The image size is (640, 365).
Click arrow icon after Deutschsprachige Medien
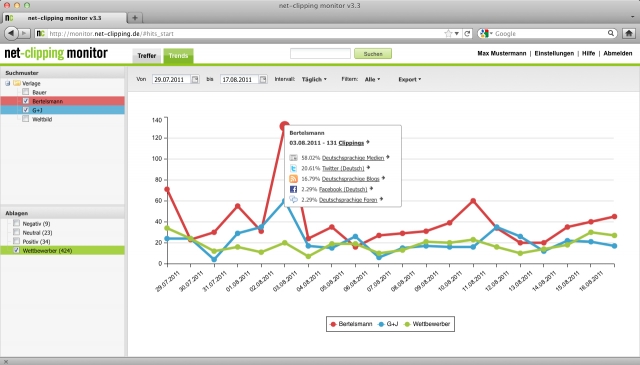coord(388,157)
